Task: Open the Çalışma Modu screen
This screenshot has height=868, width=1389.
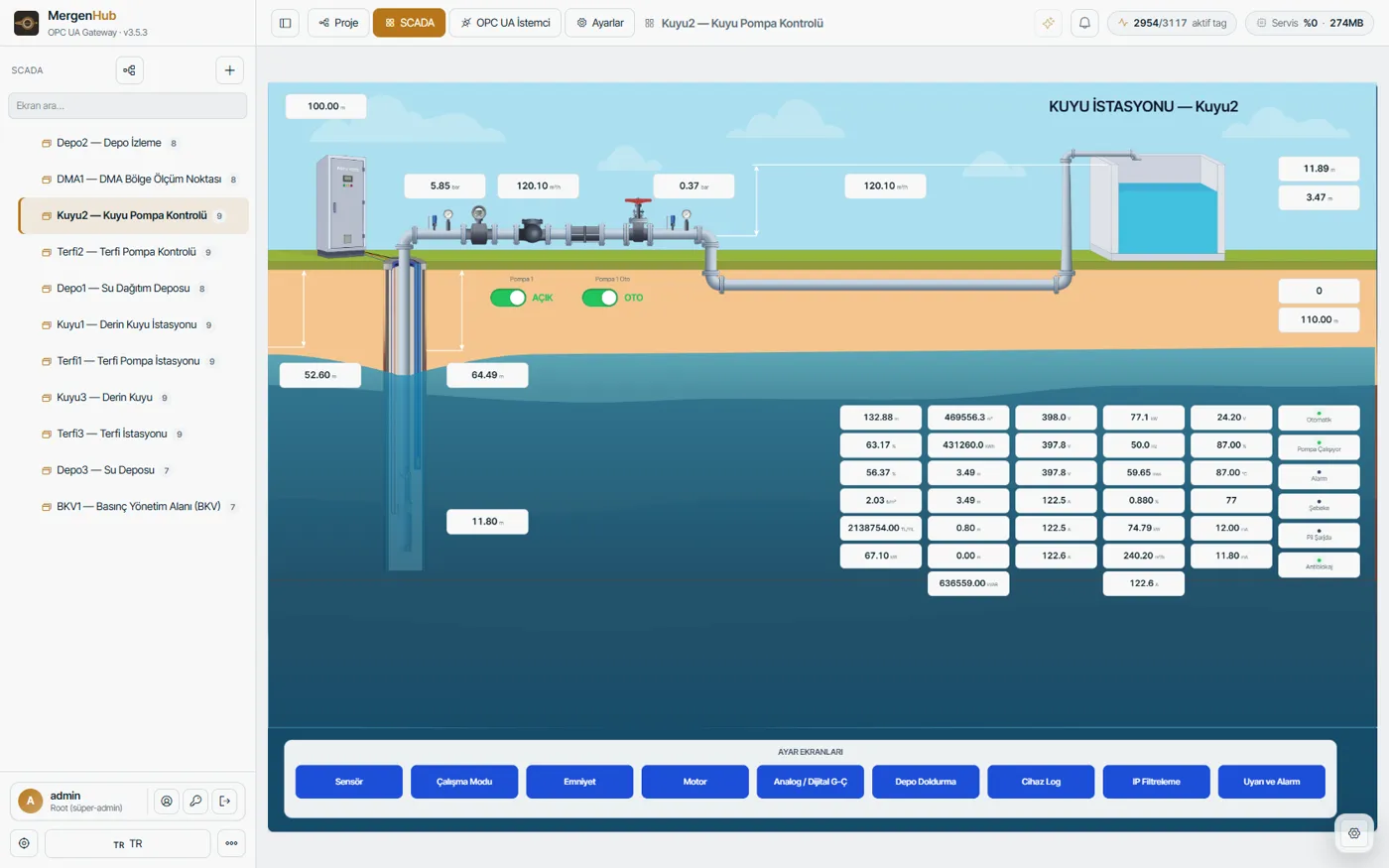Action: [464, 782]
